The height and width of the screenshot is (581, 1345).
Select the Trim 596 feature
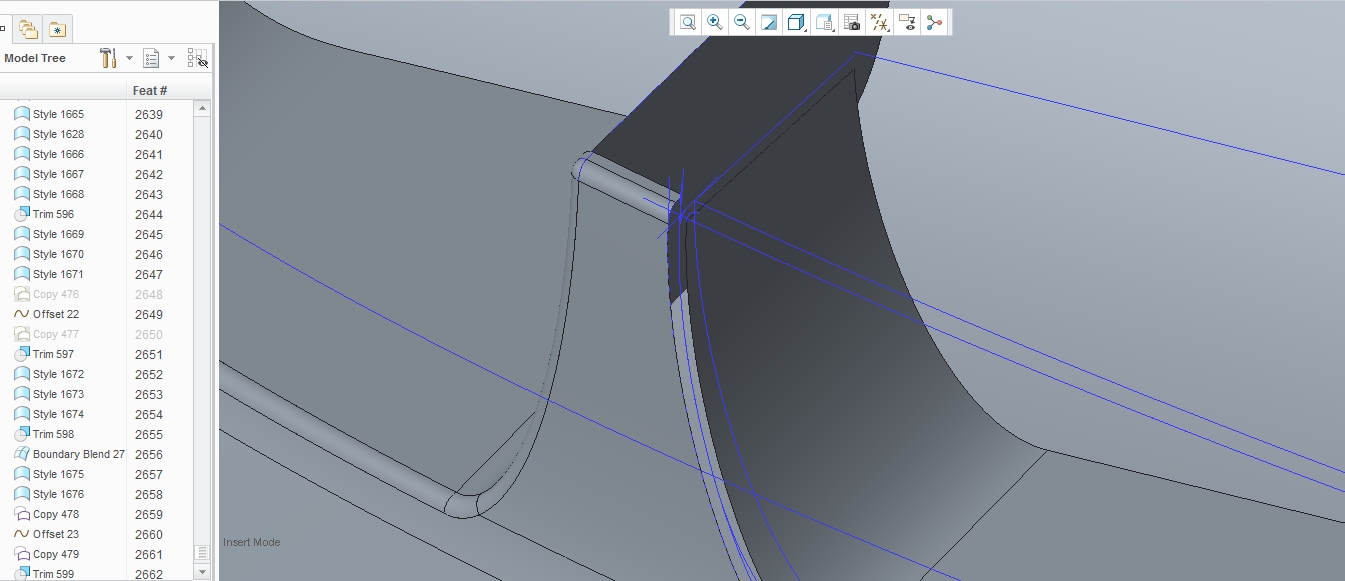[x=53, y=214]
